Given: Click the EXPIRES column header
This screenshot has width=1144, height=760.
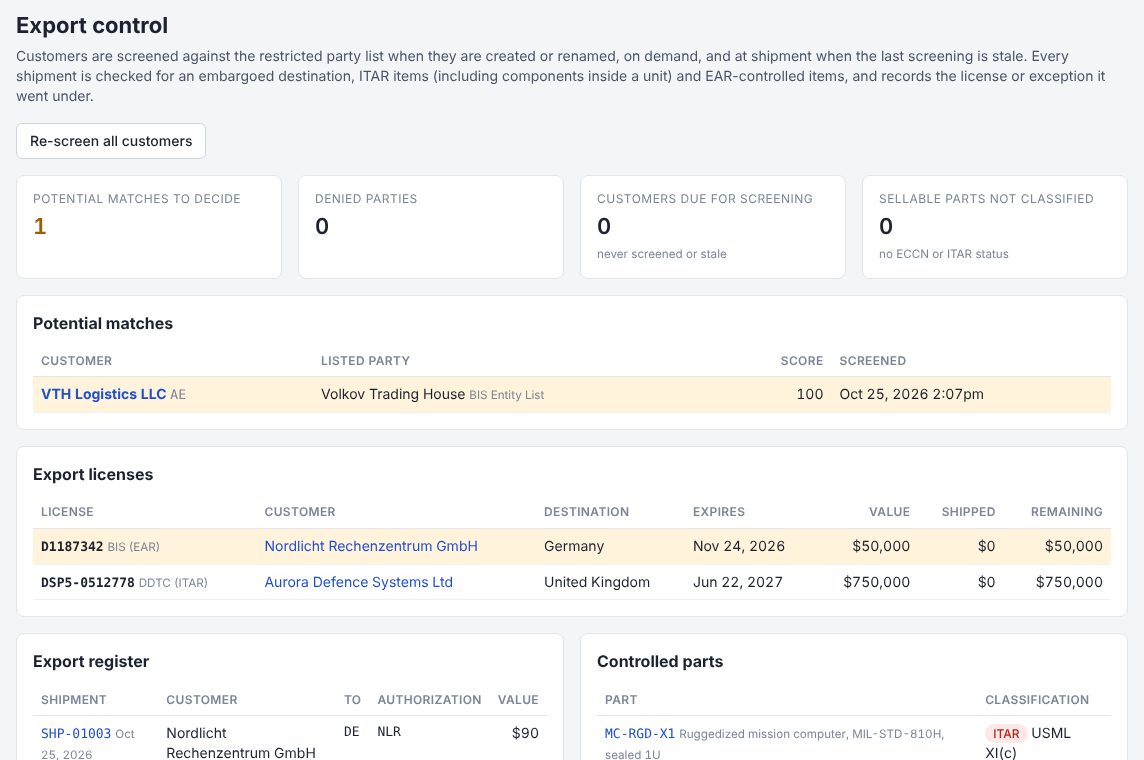Looking at the screenshot, I should coord(719,512).
